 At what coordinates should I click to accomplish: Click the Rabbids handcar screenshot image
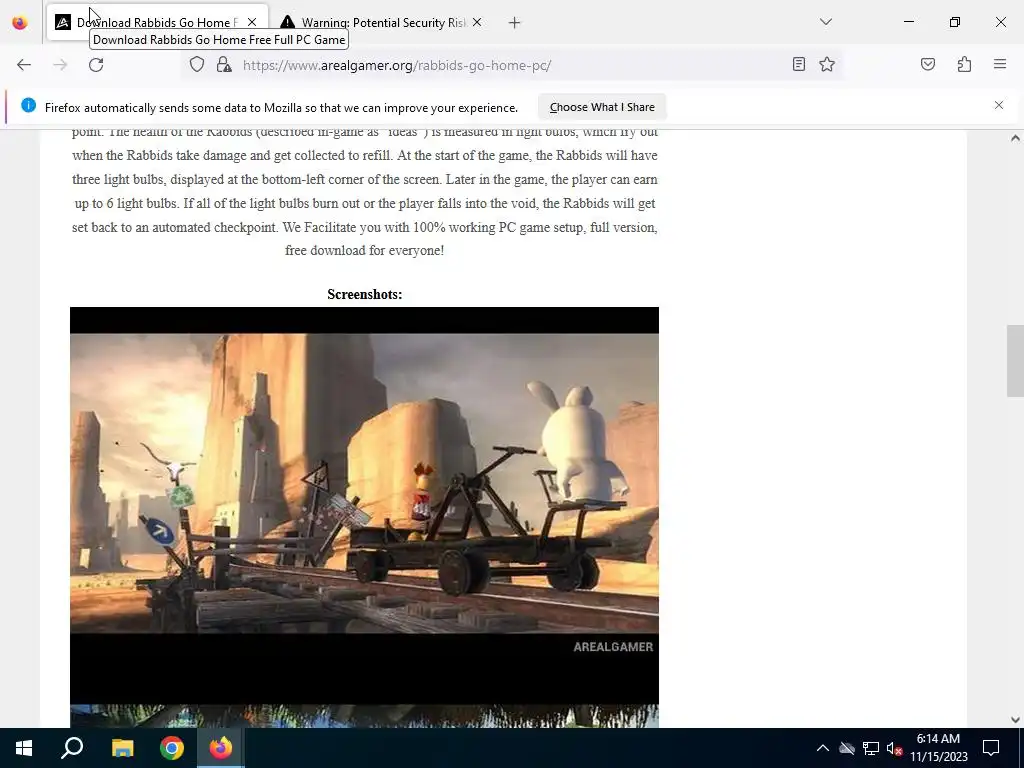point(364,505)
